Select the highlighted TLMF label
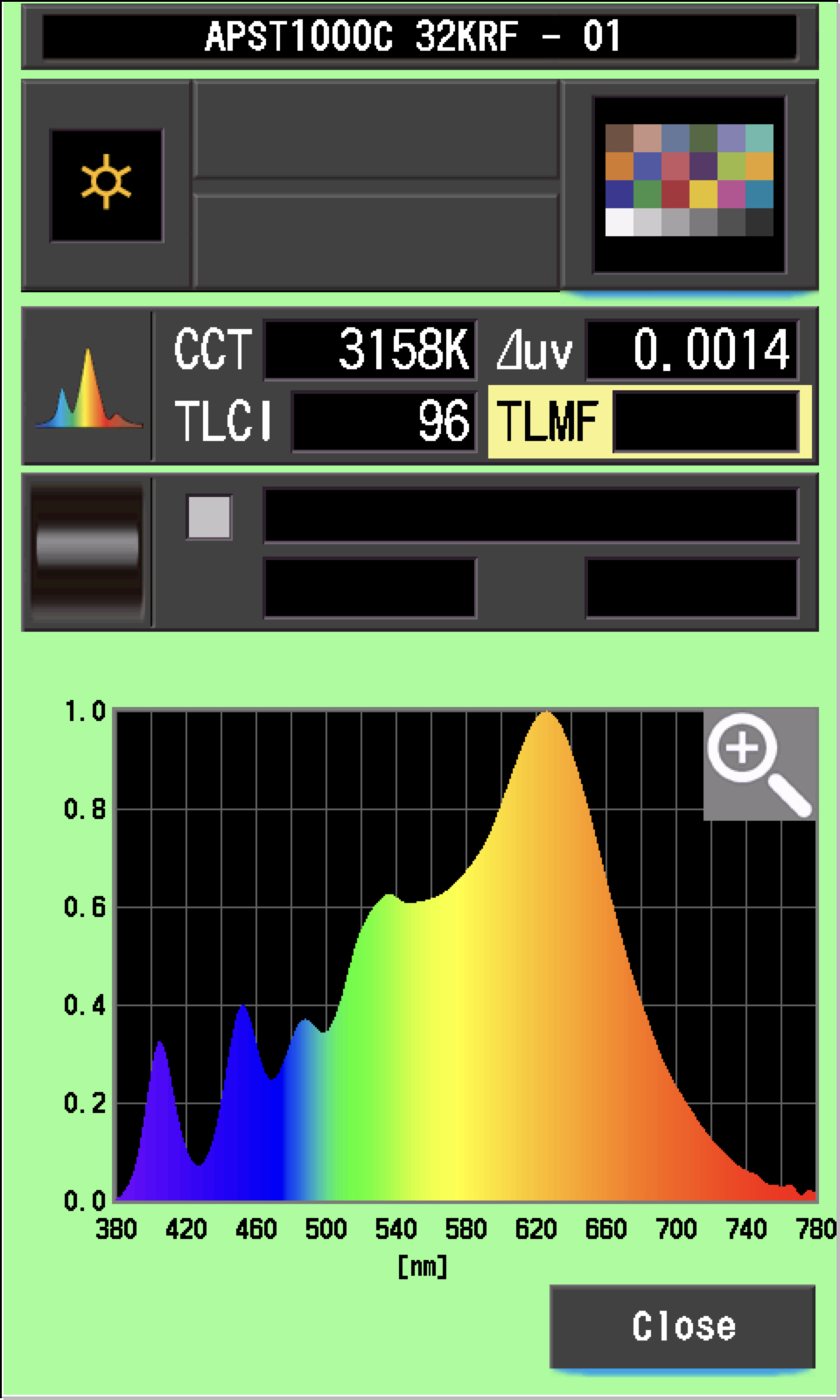Image resolution: width=840 pixels, height=1400 pixels. (549, 422)
